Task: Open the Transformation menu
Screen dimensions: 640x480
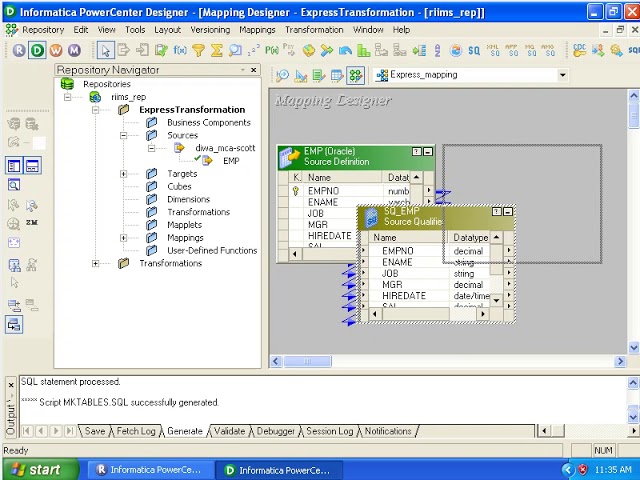Action: 314,30
